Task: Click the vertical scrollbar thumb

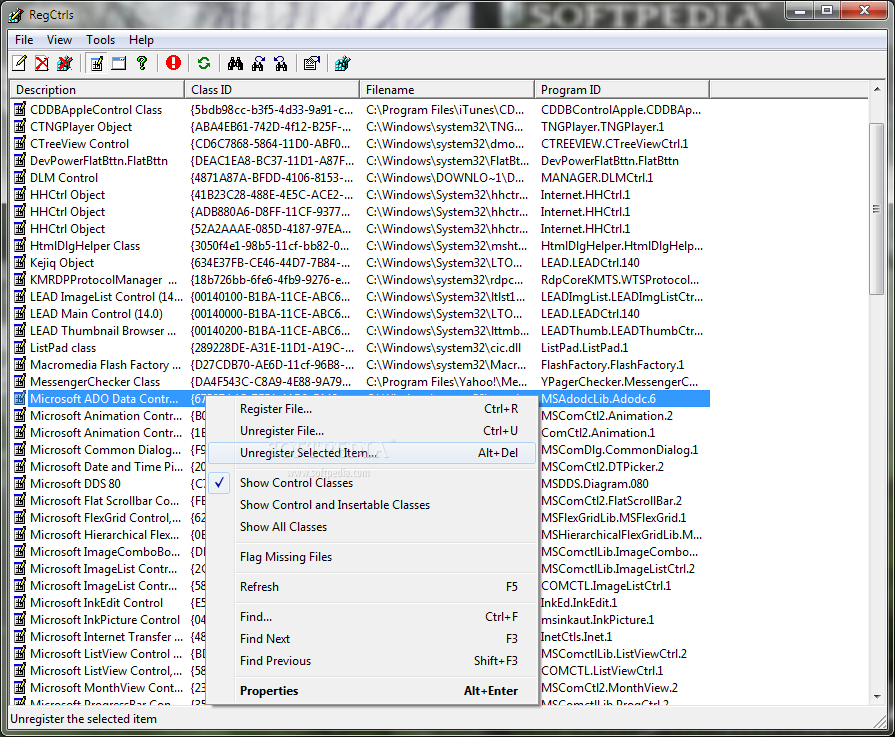Action: click(x=876, y=209)
